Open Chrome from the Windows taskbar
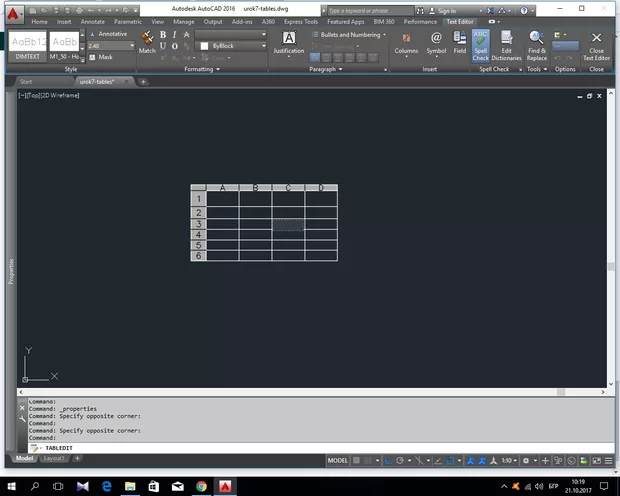 202,486
